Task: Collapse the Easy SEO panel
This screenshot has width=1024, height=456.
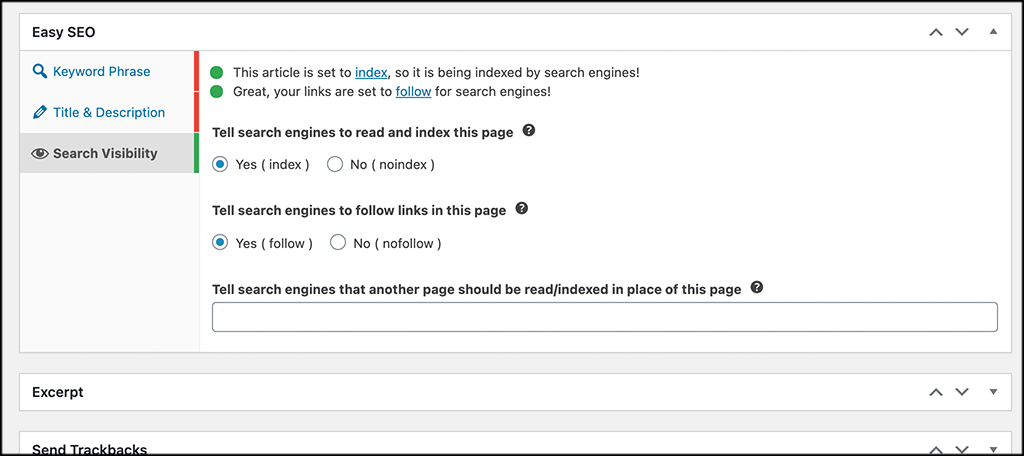Action: (993, 31)
